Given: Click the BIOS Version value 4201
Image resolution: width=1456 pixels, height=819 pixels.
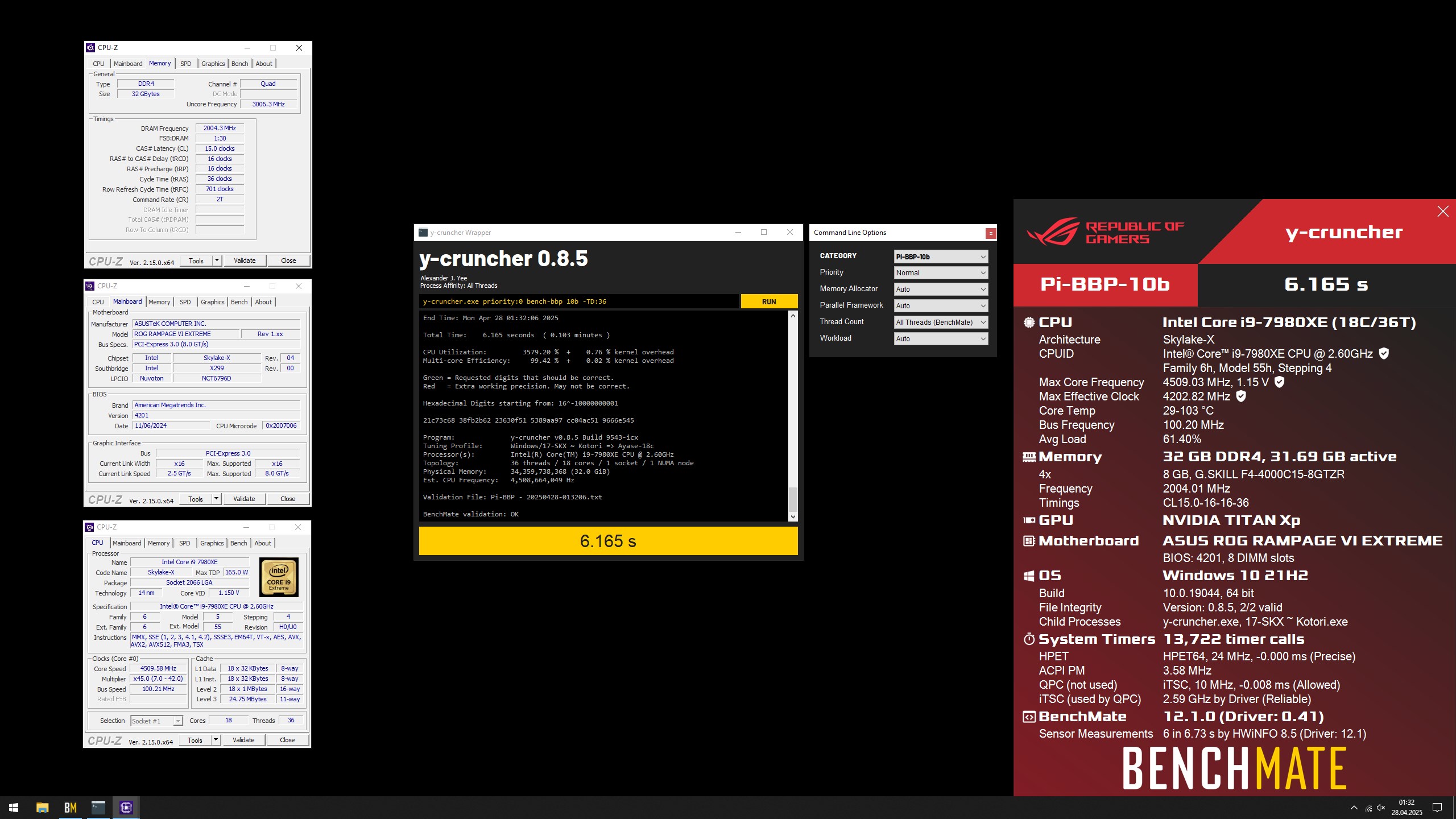Looking at the screenshot, I should click(x=216, y=416).
